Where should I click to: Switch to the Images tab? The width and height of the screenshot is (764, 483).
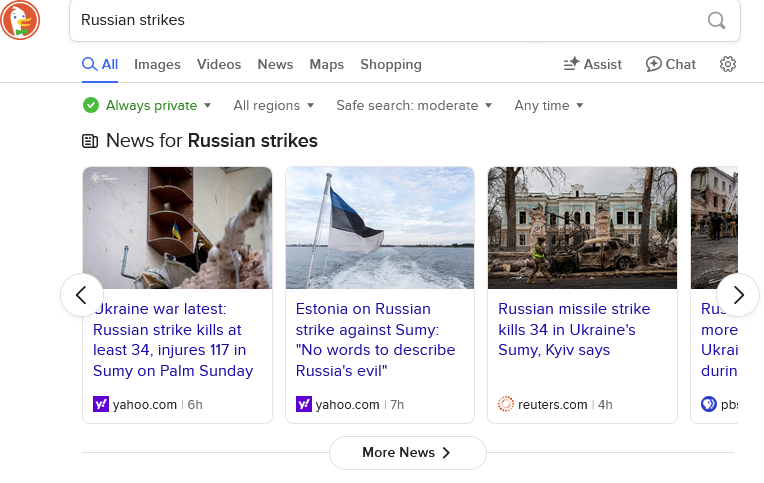pos(157,64)
